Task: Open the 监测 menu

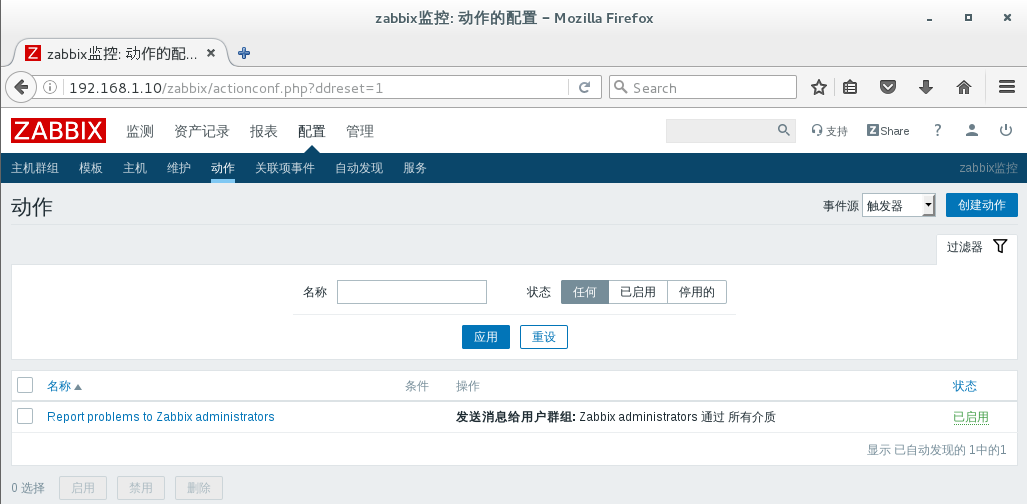Action: pos(140,131)
